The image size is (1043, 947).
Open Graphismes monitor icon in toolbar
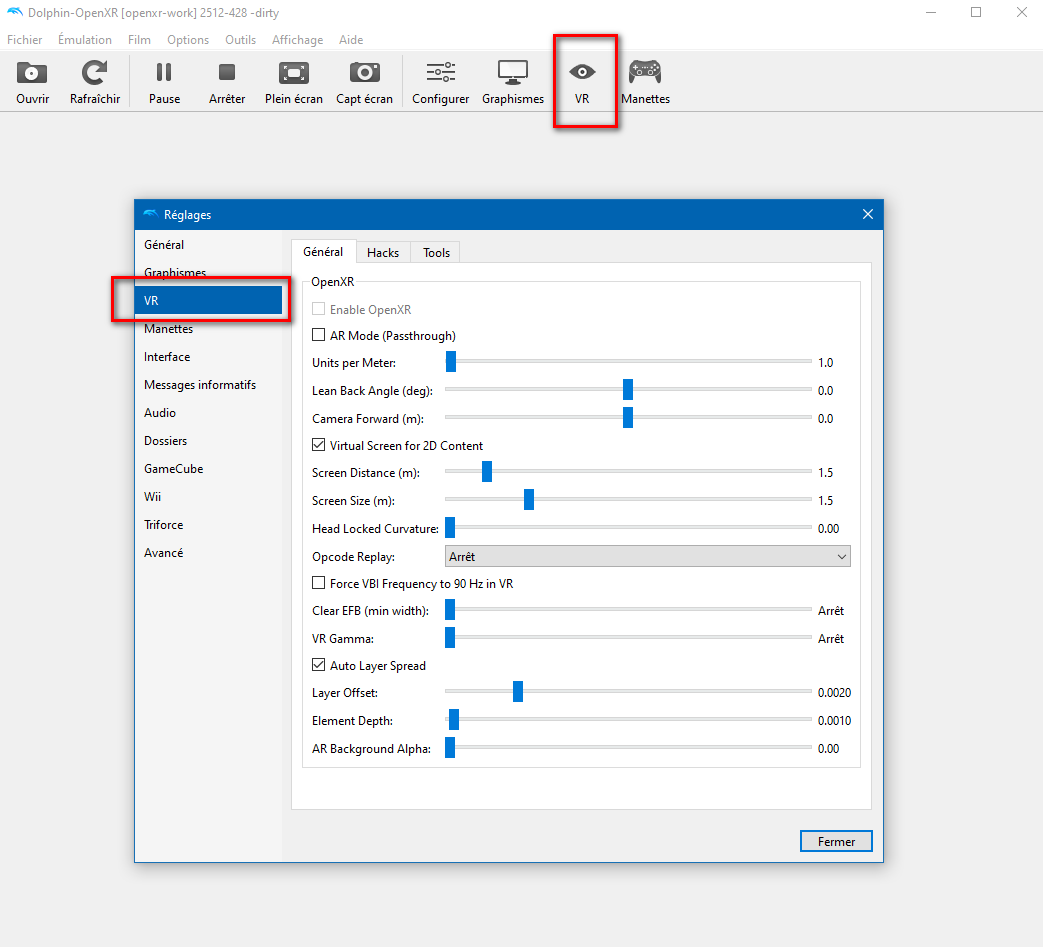coord(512,73)
